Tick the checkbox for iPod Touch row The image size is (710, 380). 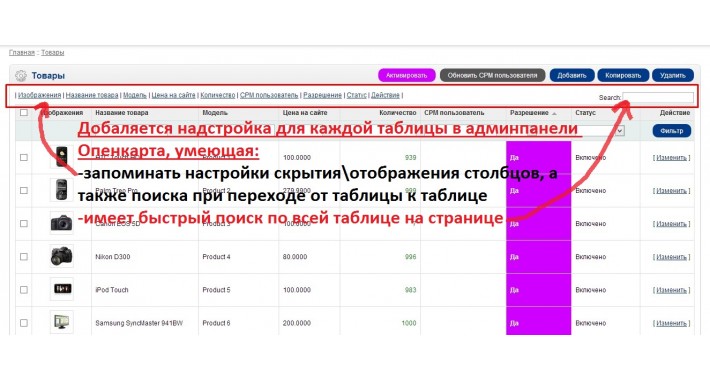(24, 290)
